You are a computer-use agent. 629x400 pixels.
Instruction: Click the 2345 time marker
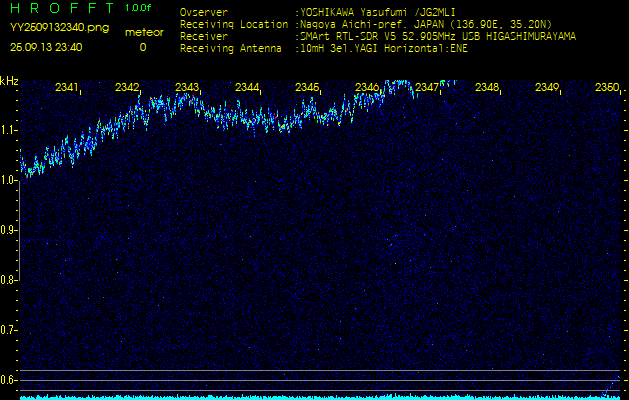pyautogui.click(x=307, y=88)
